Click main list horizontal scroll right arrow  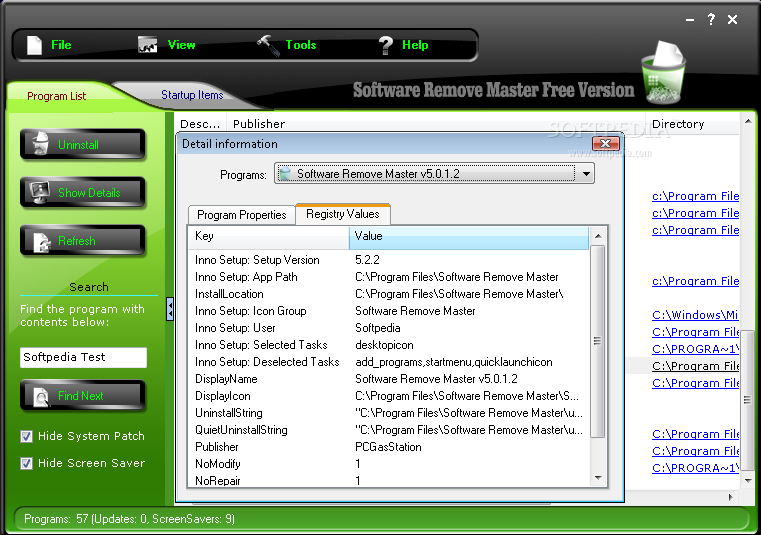[730, 497]
